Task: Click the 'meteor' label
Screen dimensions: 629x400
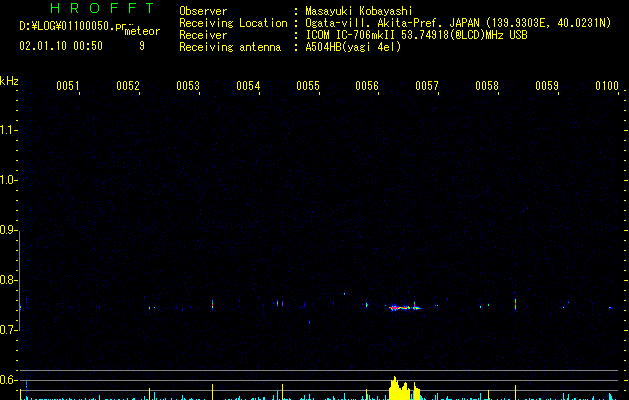Action: pos(142,31)
